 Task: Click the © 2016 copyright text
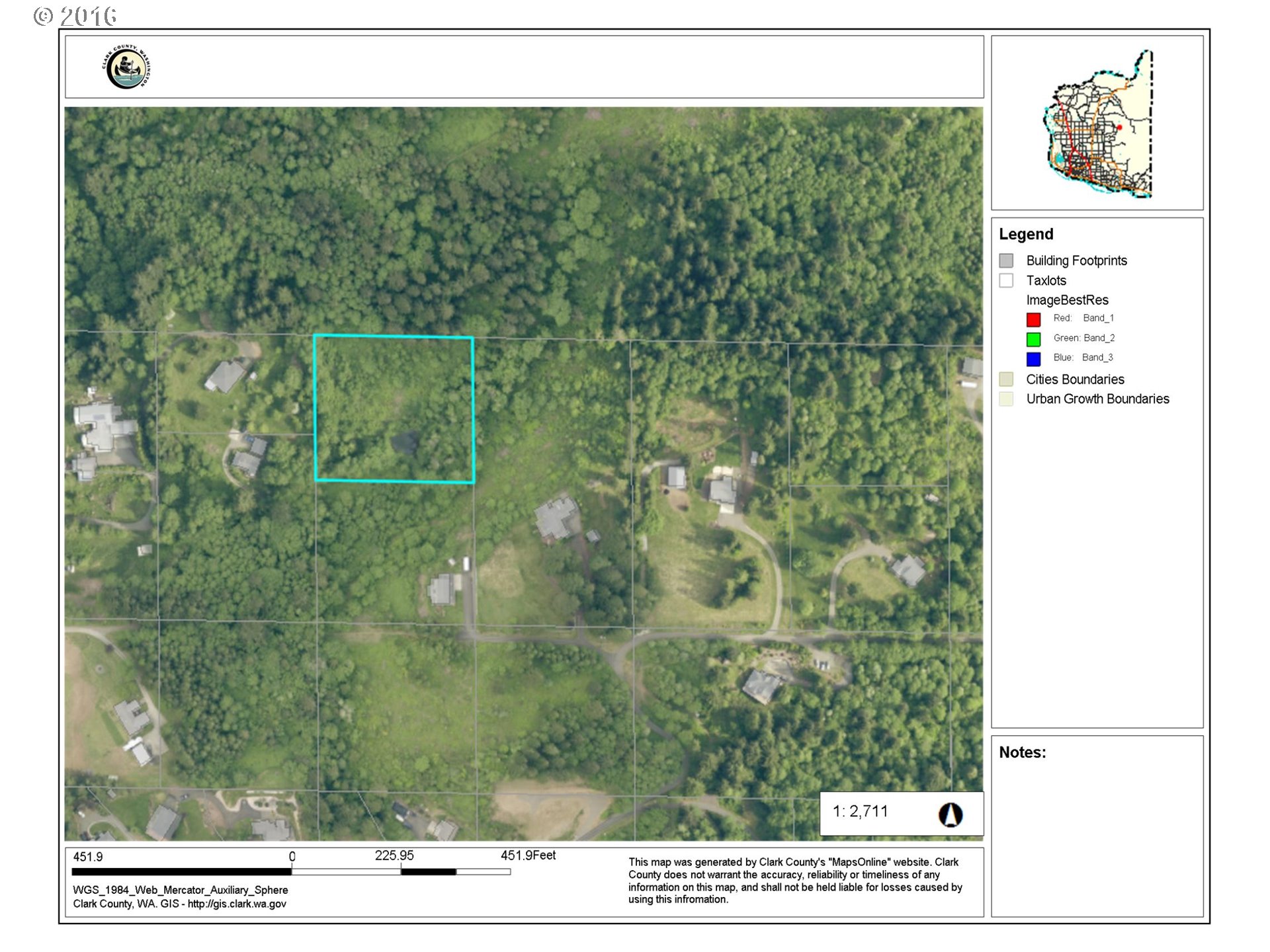point(75,16)
